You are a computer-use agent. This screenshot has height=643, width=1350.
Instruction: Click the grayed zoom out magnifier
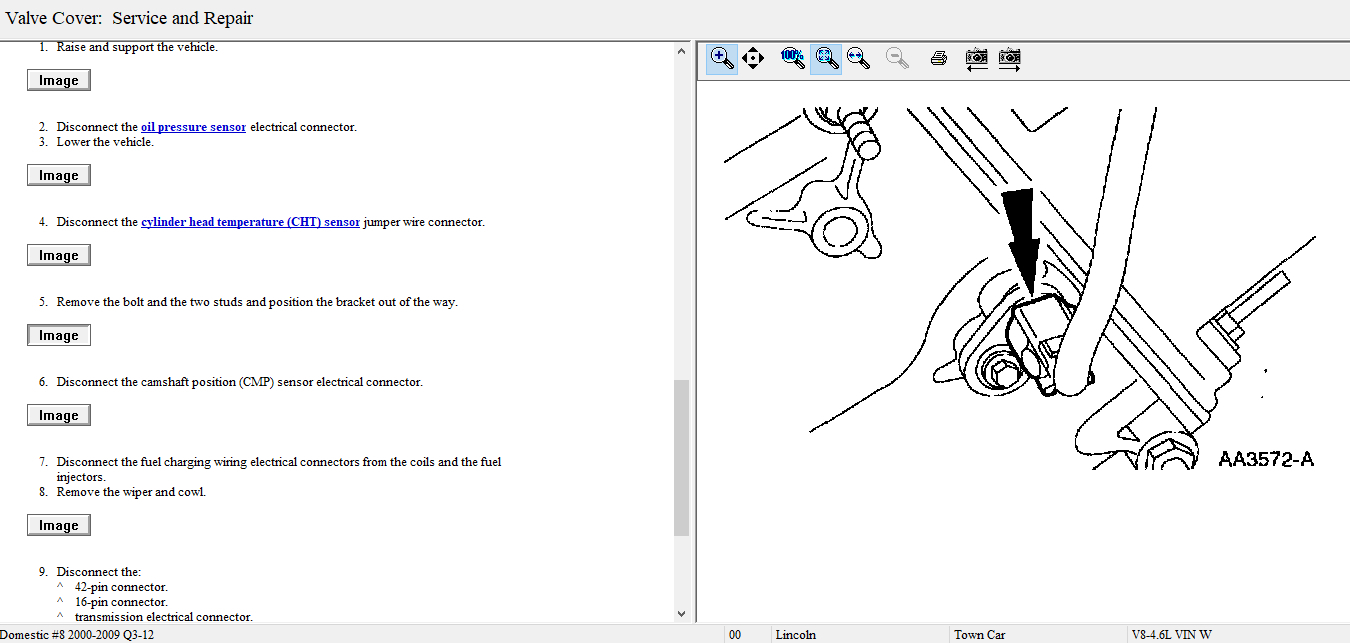pyautogui.click(x=898, y=58)
